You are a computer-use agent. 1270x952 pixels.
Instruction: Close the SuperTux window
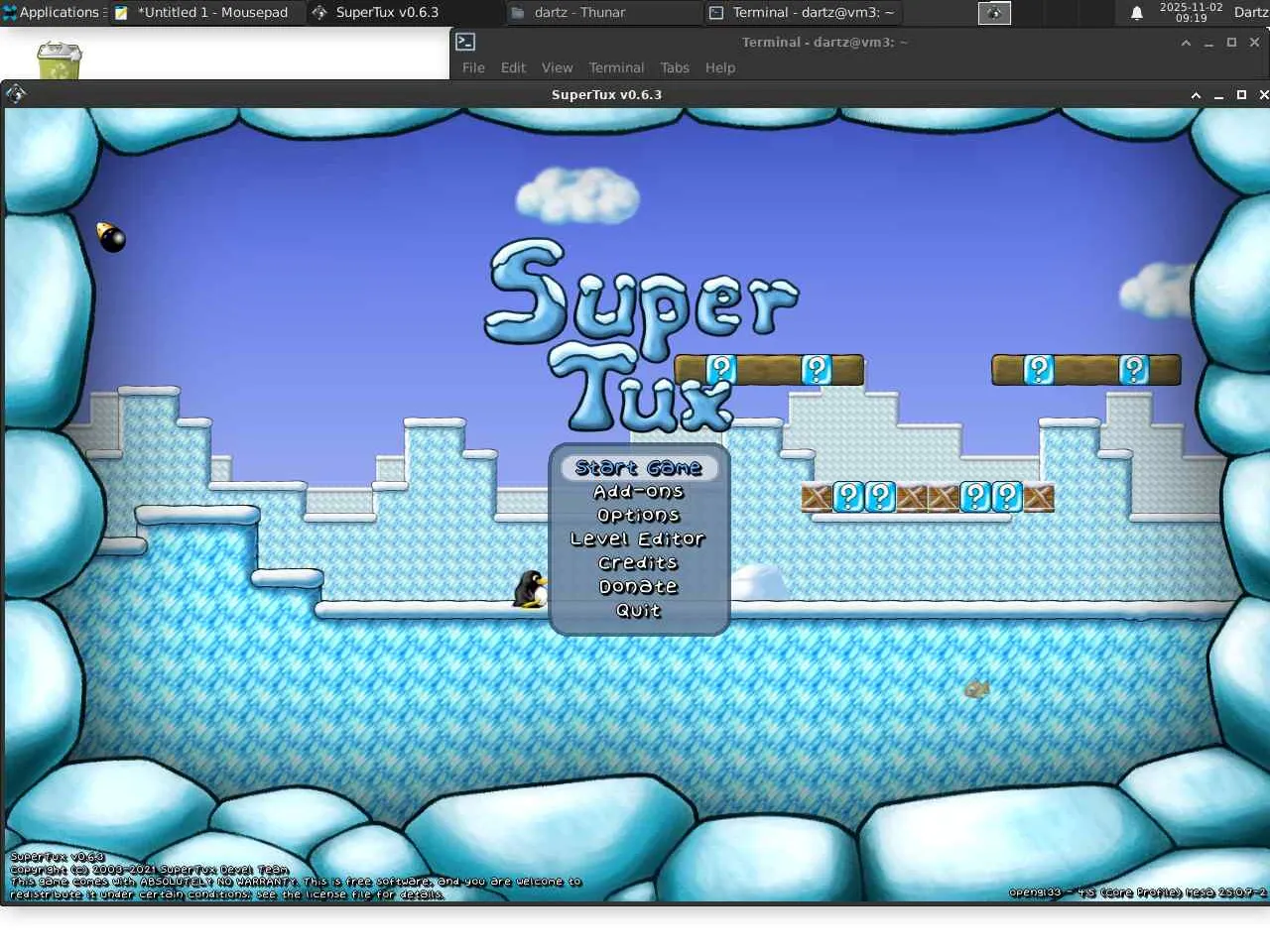[x=1263, y=95]
